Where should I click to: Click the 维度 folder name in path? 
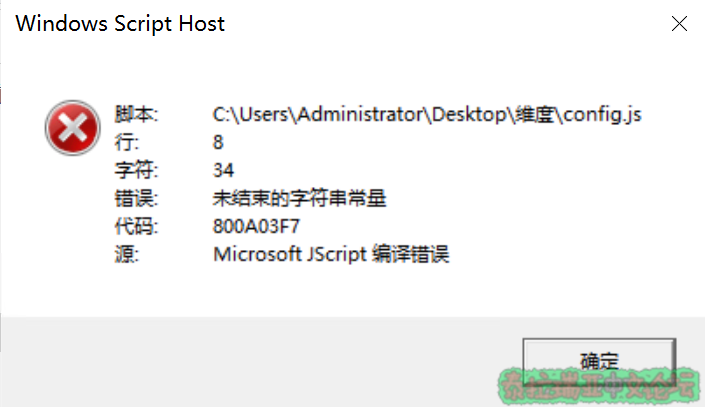tap(535, 114)
